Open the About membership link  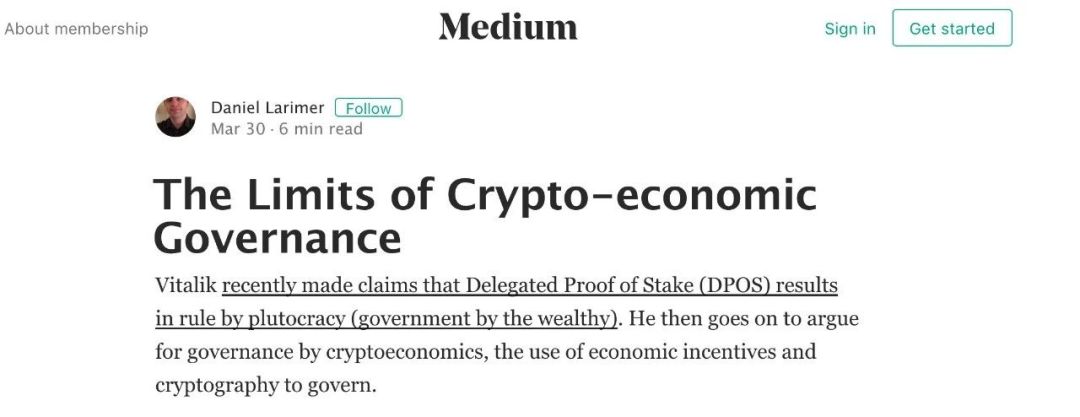tap(76, 29)
